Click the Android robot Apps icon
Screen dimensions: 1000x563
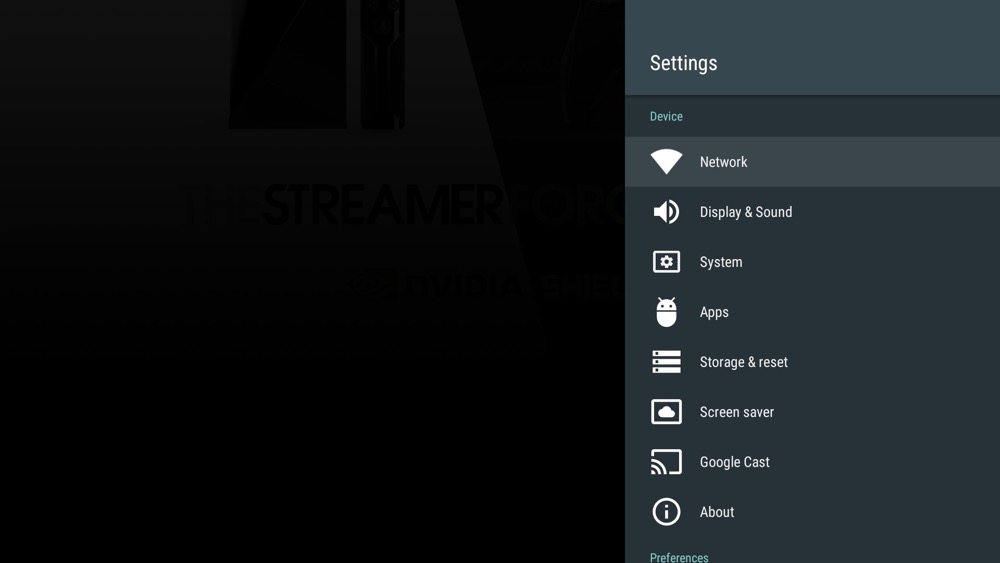[x=666, y=312]
